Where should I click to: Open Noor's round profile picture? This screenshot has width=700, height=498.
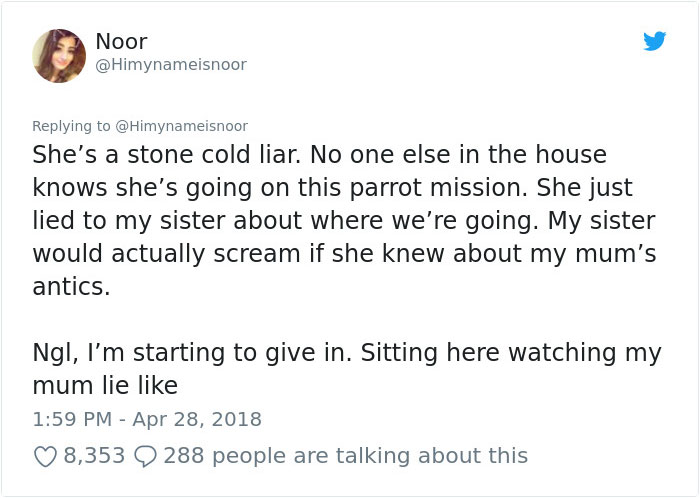tap(59, 56)
